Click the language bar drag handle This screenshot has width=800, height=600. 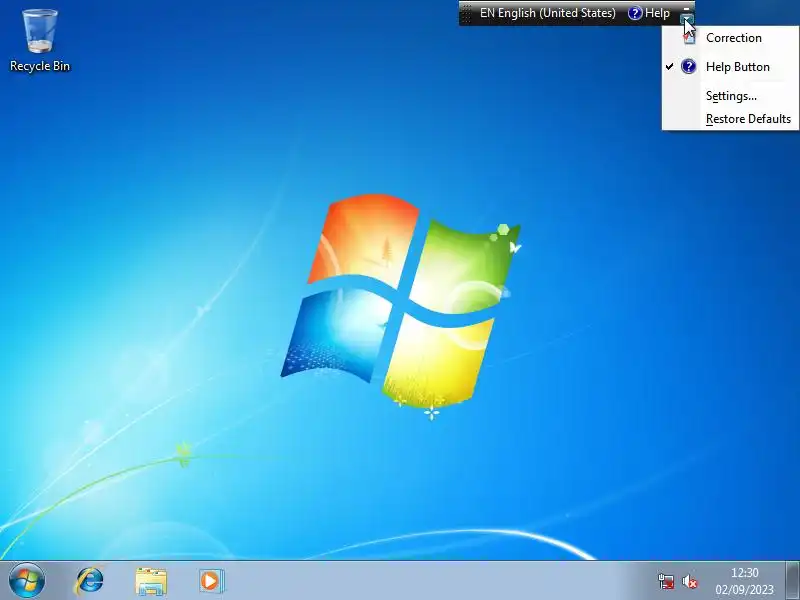466,13
